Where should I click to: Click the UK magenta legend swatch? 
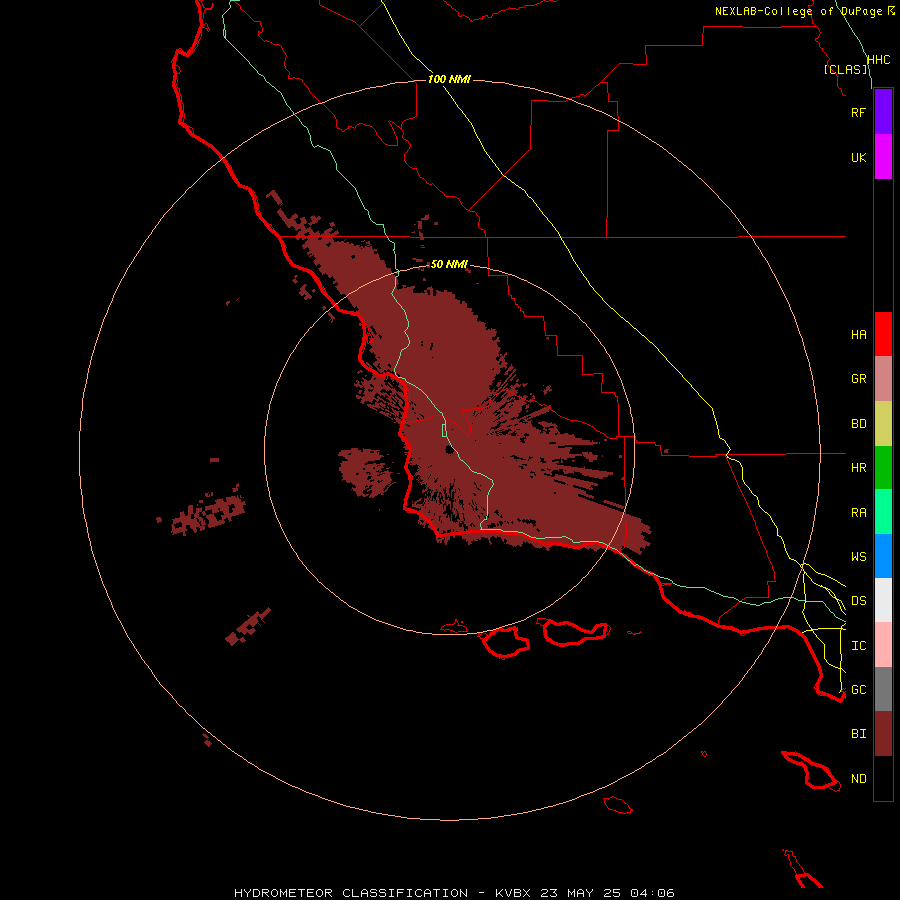[883, 157]
